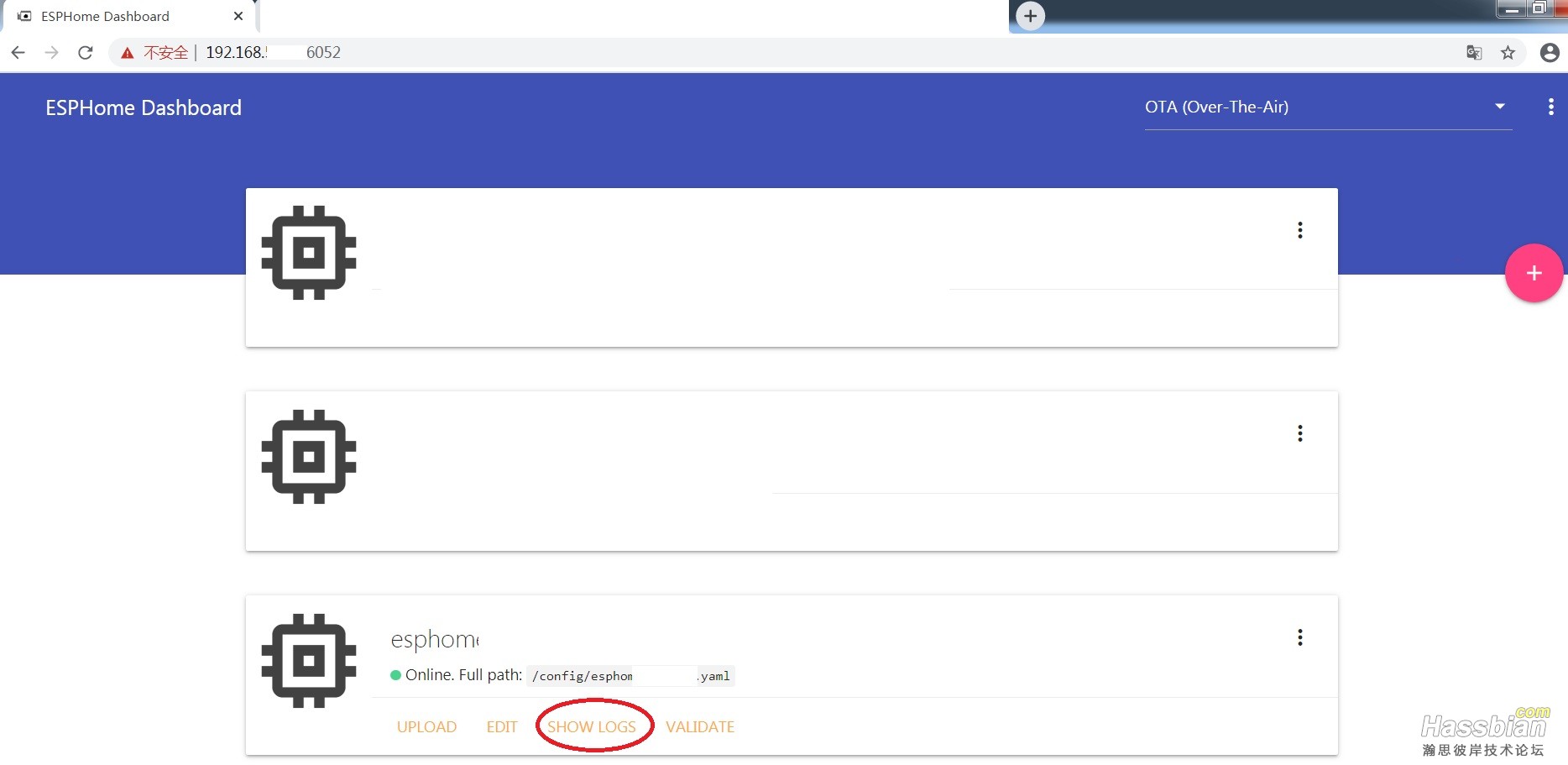Screen dimensions: 1568x765
Task: Click the browser forward arrow
Action: pos(52,52)
